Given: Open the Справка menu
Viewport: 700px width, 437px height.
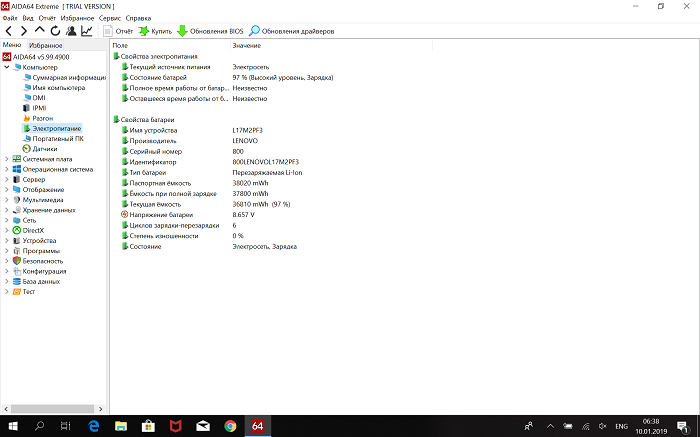Looking at the screenshot, I should pos(138,18).
